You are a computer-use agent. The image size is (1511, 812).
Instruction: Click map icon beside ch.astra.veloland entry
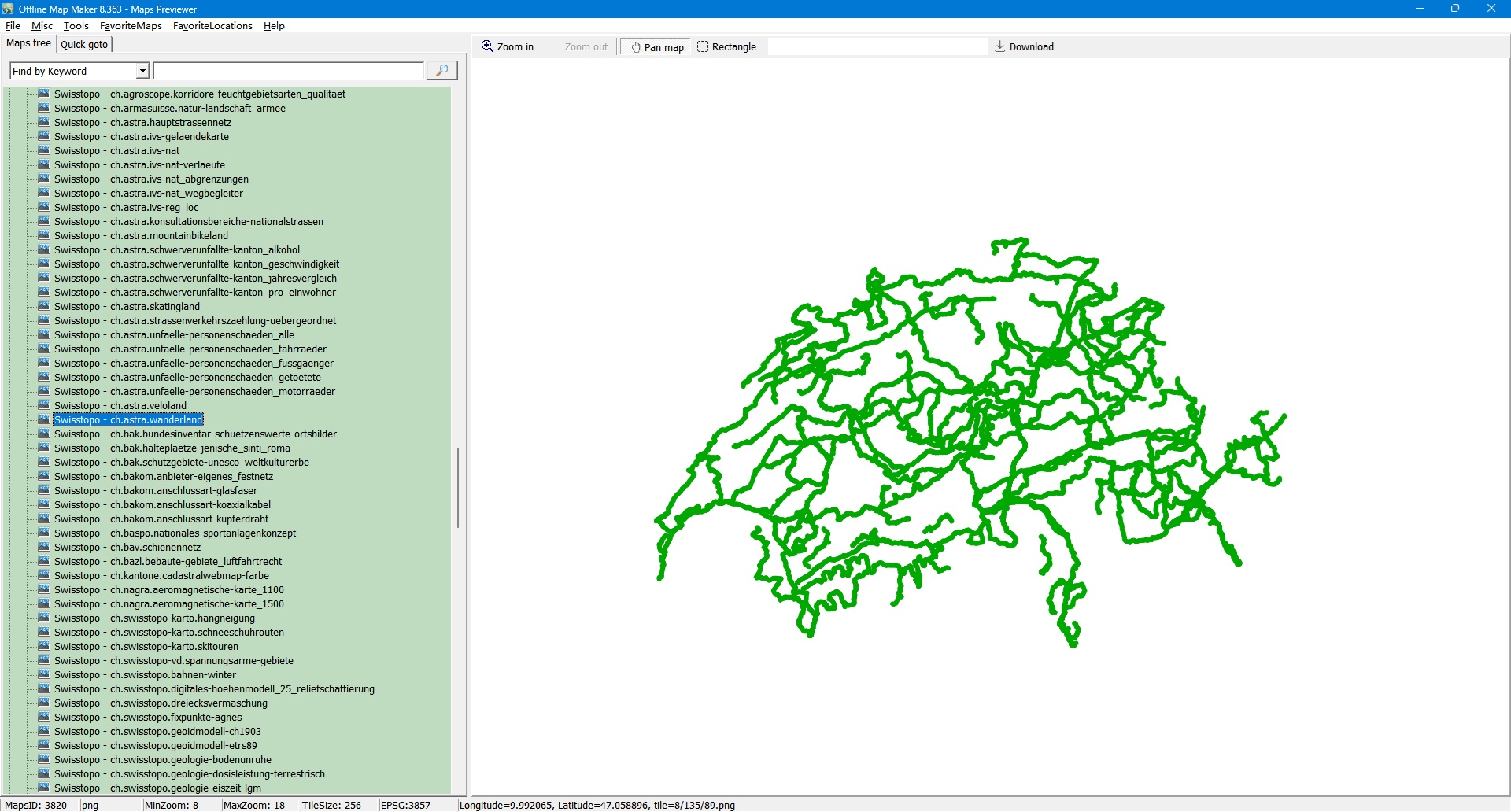pos(44,405)
